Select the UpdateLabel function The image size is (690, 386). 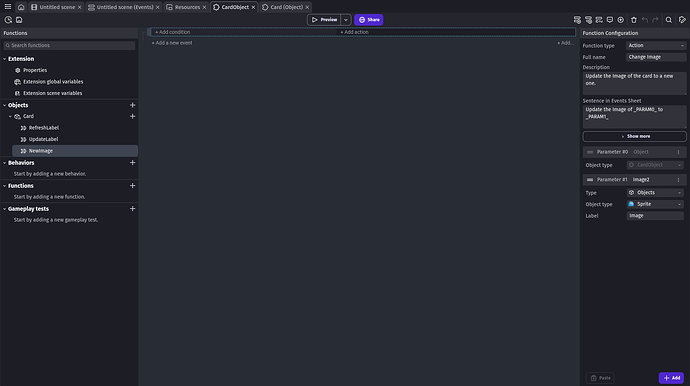point(43,140)
